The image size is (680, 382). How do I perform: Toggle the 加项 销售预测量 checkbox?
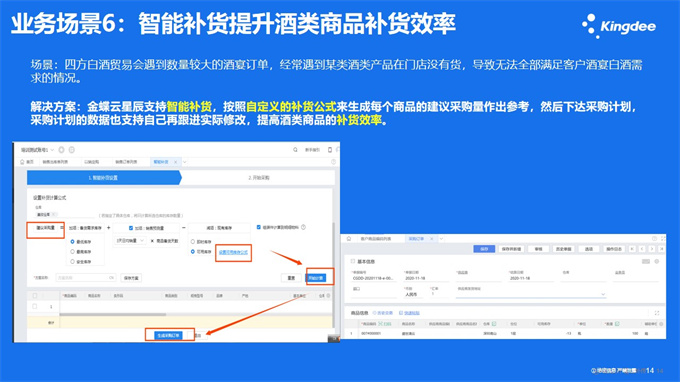[131, 228]
